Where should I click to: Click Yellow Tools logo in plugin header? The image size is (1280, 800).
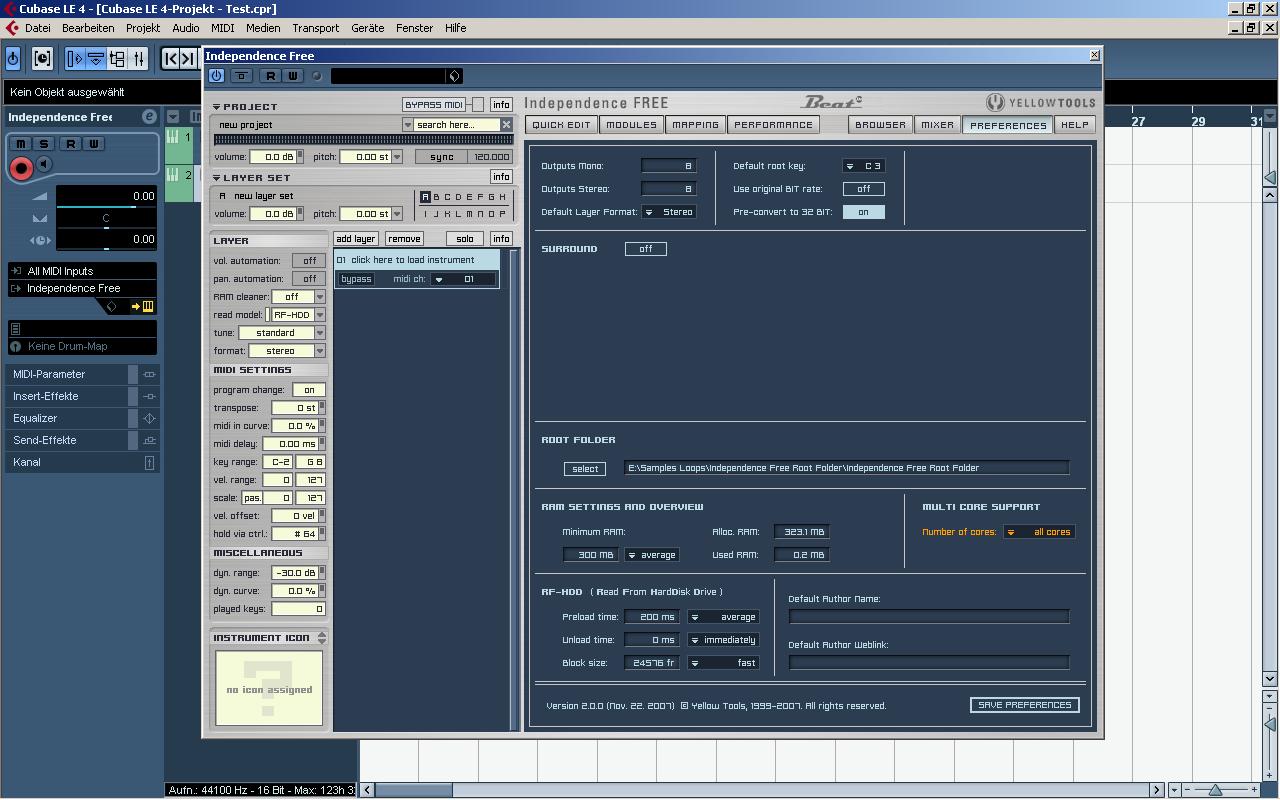tap(1040, 102)
